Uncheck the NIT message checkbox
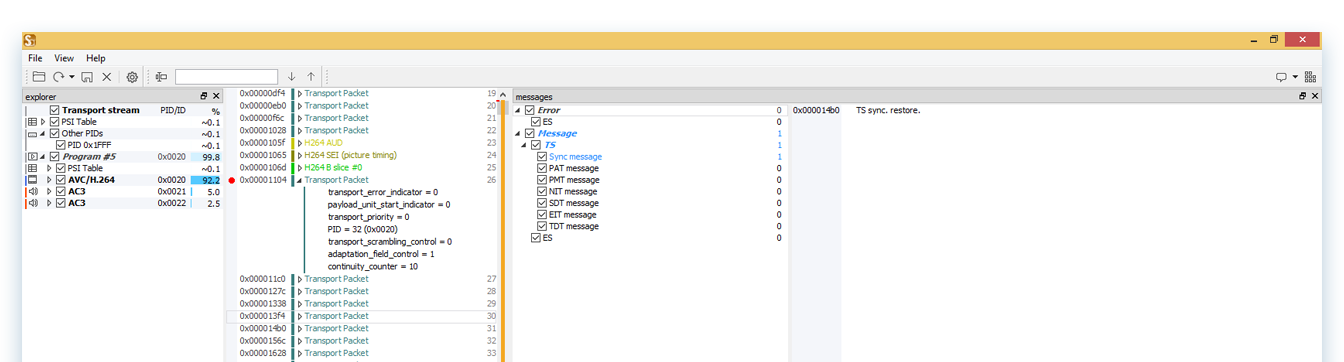The width and height of the screenshot is (1344, 362). tap(542, 191)
